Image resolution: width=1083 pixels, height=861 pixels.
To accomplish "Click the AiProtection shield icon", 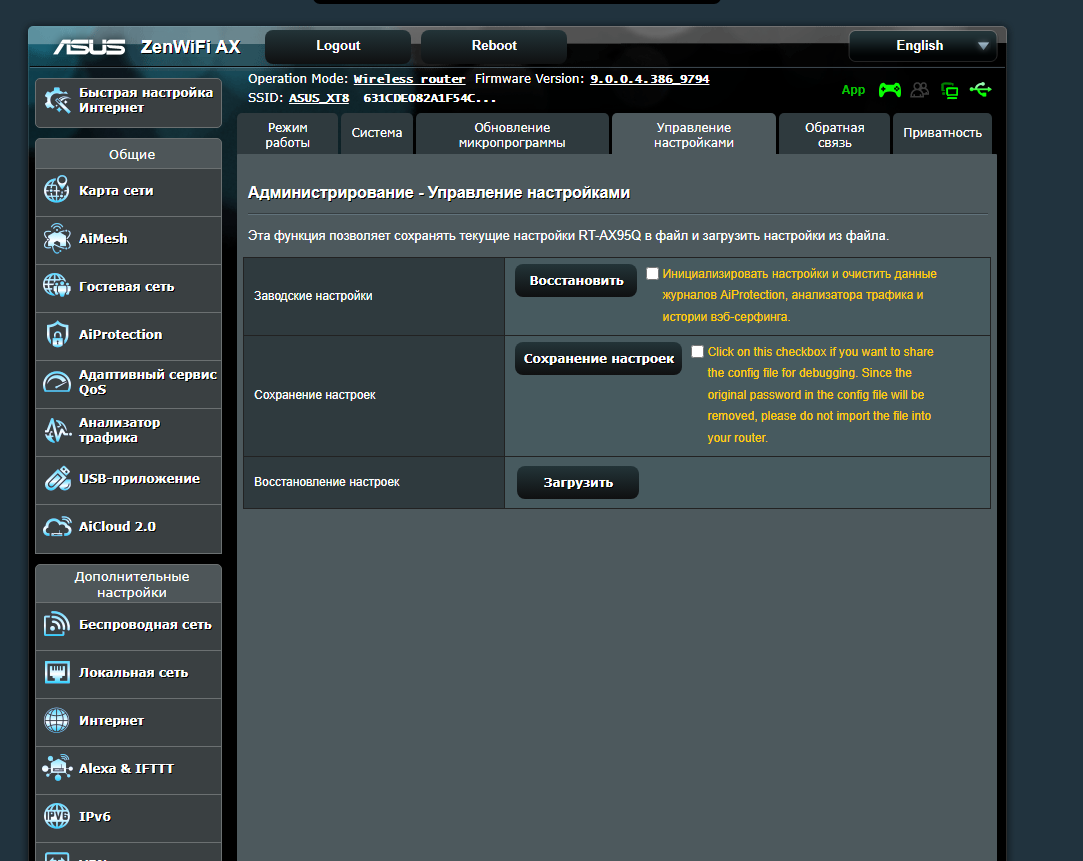I will [57, 334].
